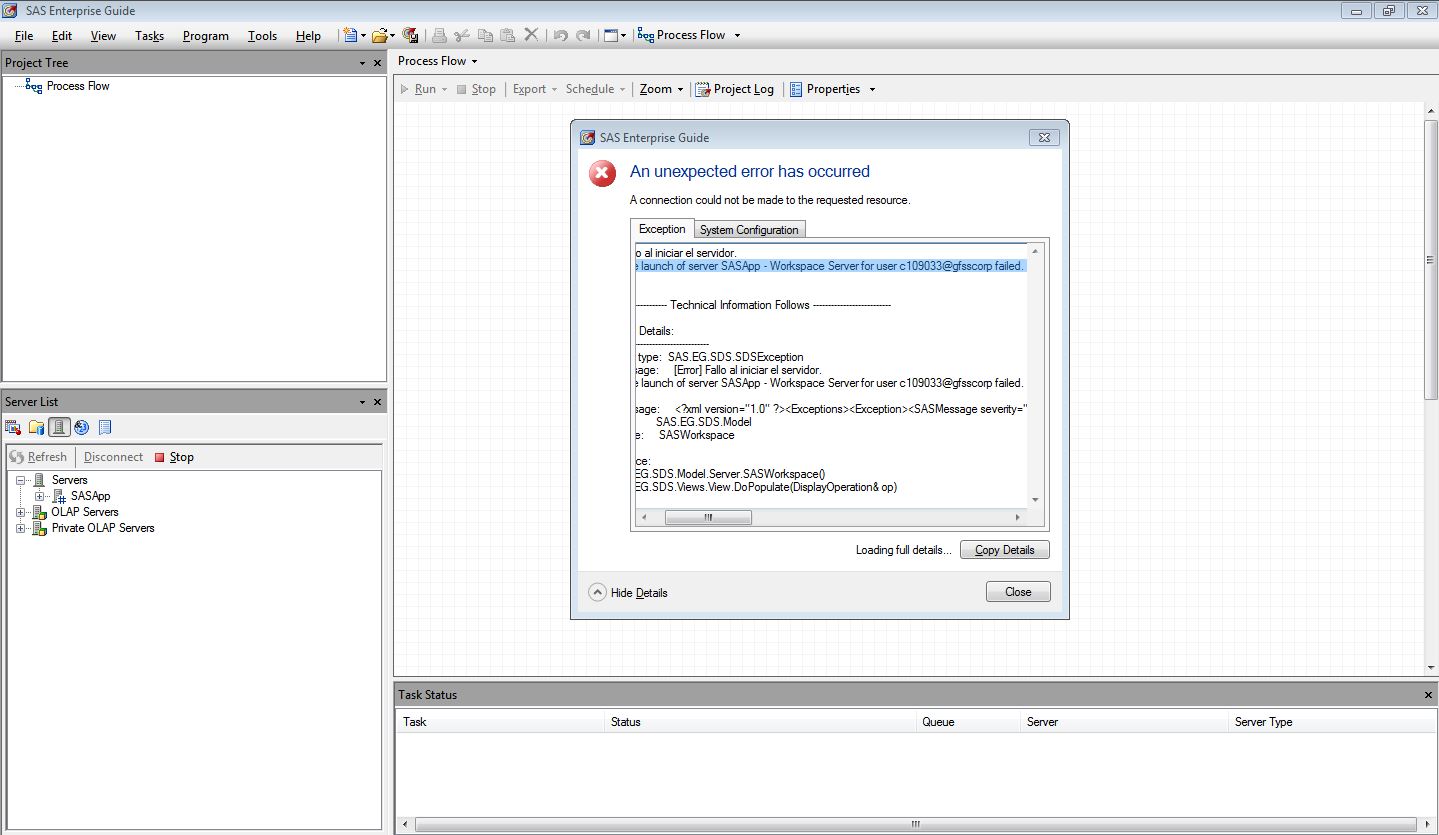Open the Properties dropdown arrow
Screen dimensions: 1439x835
point(872,89)
